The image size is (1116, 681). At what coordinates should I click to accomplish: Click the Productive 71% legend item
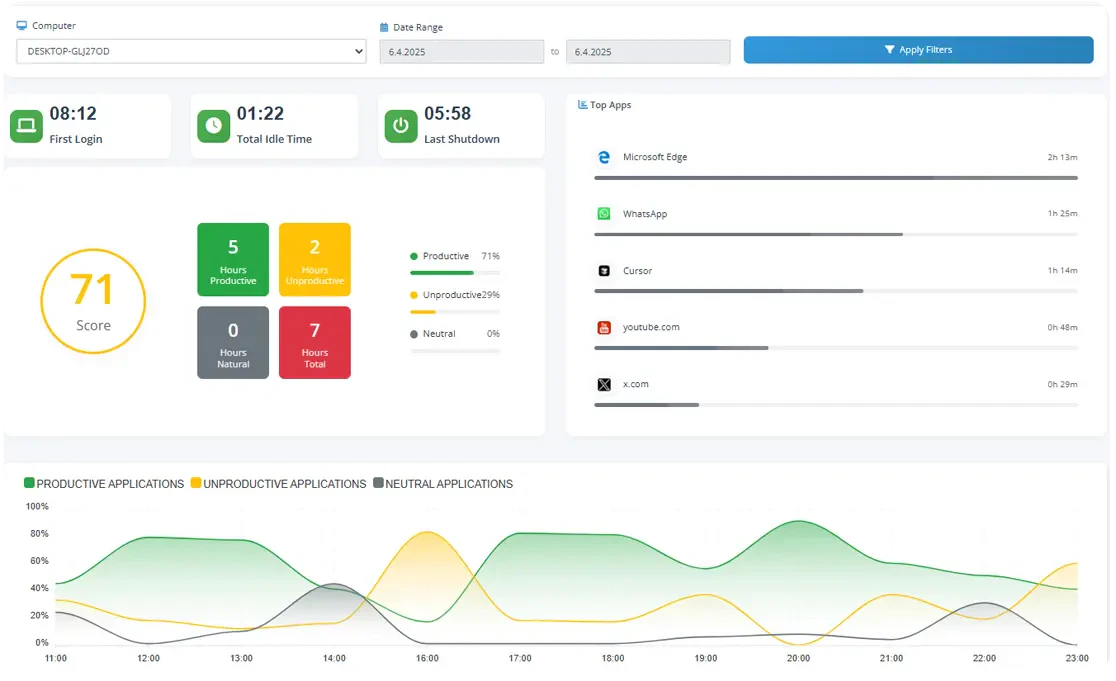456,256
